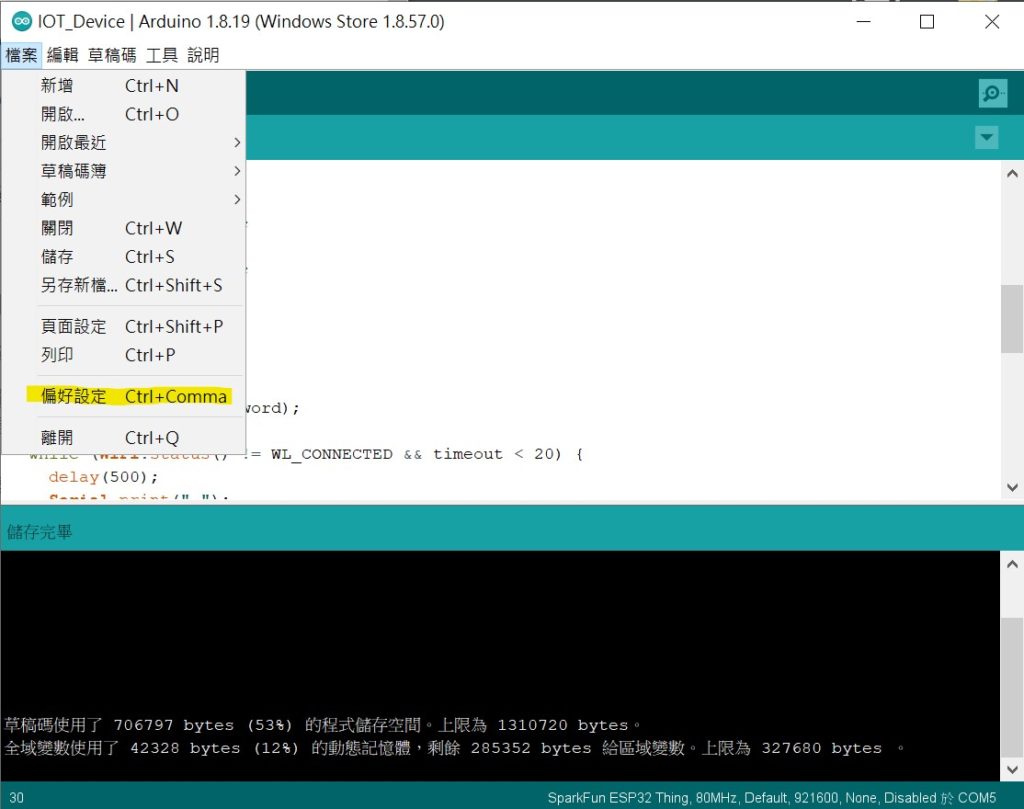Image resolution: width=1024 pixels, height=809 pixels.
Task: Choose 列印 (Ctrl+P) menu item
Action: [123, 355]
